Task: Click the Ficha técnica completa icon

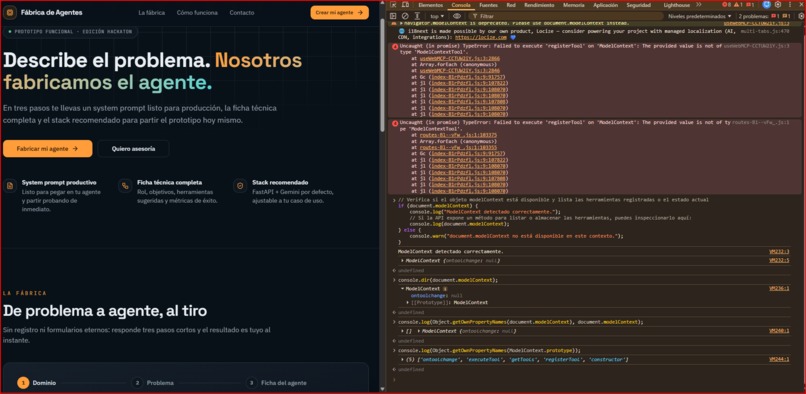Action: click(125, 186)
